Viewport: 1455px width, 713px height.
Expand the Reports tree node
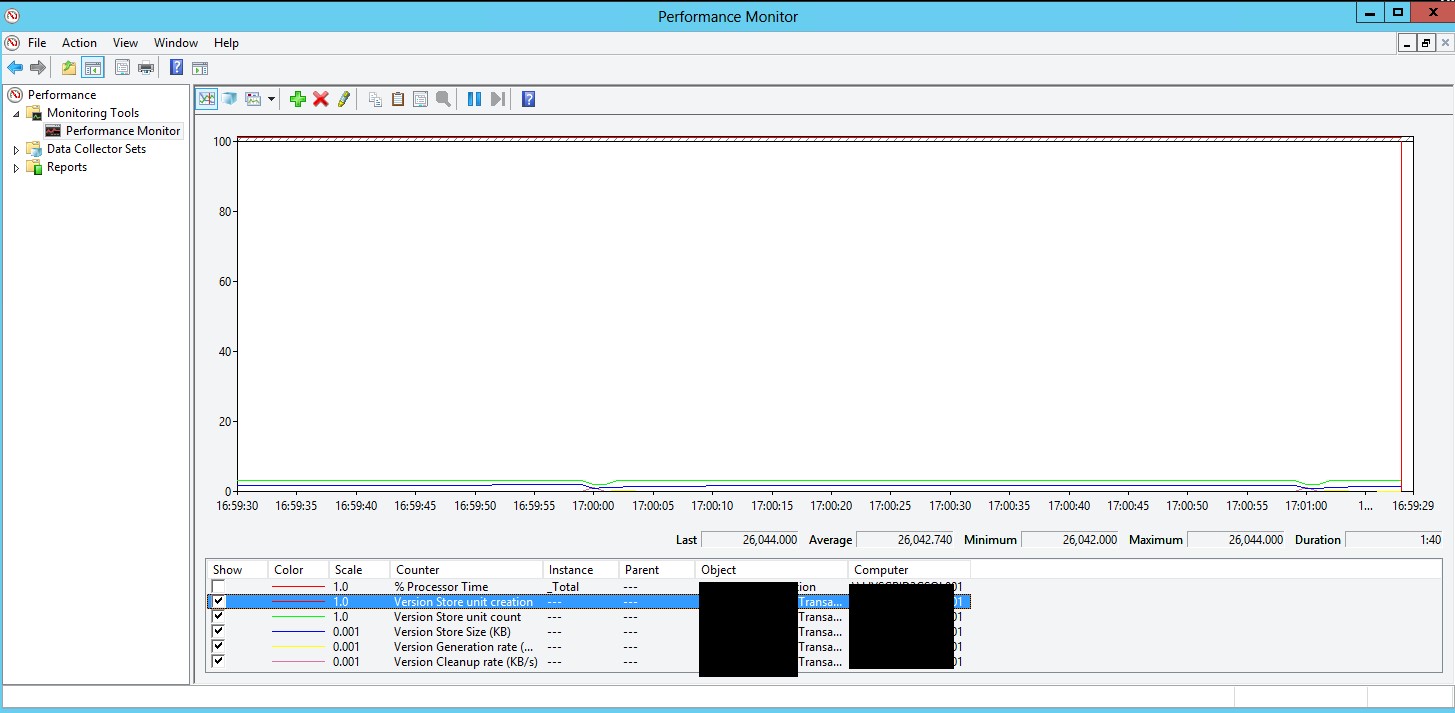(x=15, y=166)
